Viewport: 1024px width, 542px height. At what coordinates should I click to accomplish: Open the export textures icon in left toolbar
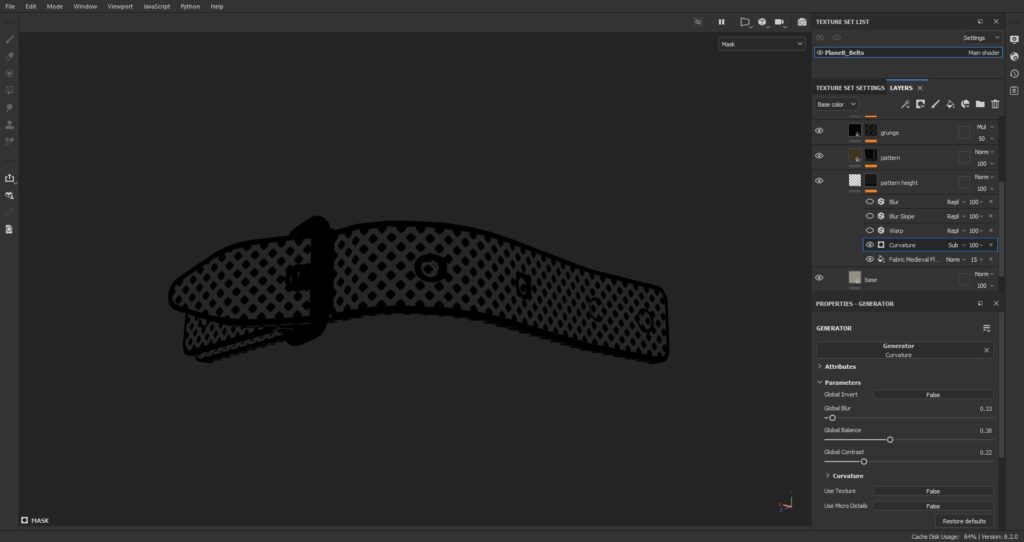10,178
